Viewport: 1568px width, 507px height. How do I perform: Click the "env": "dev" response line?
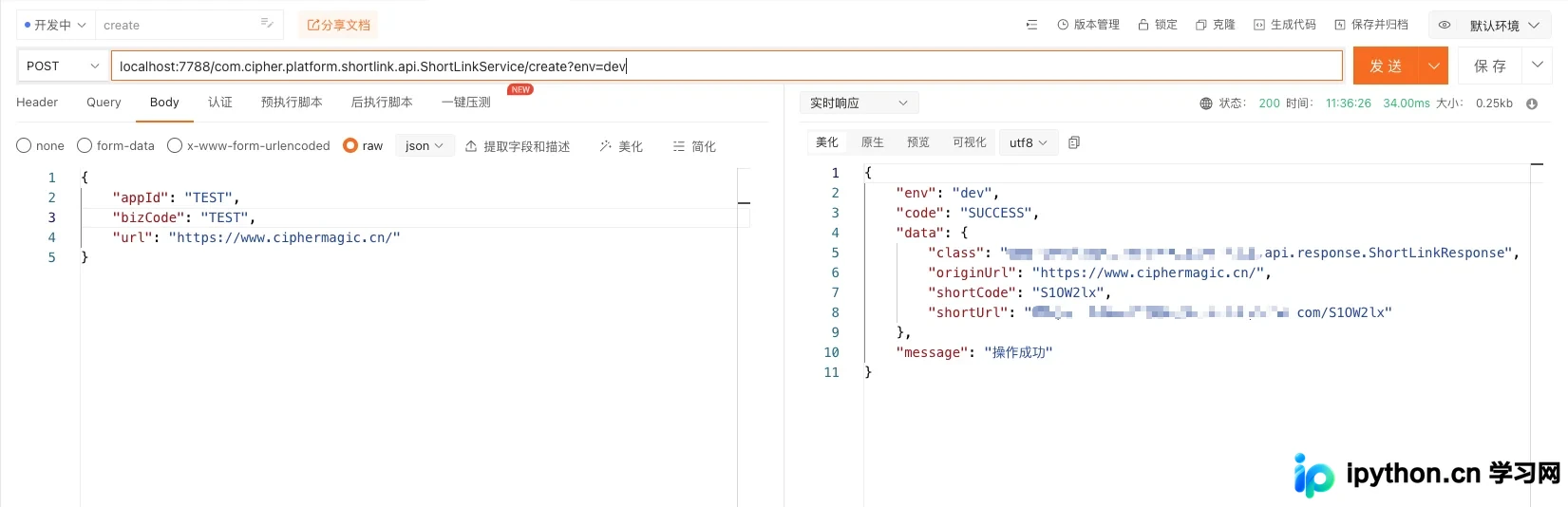(947, 193)
